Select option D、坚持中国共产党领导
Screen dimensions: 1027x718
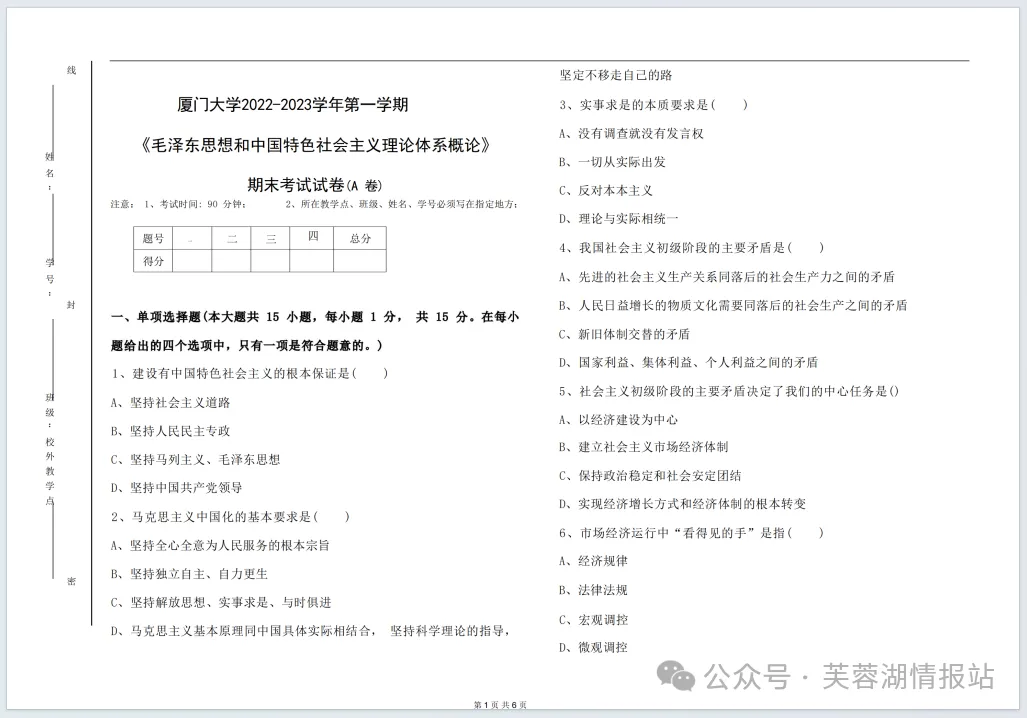click(x=177, y=487)
